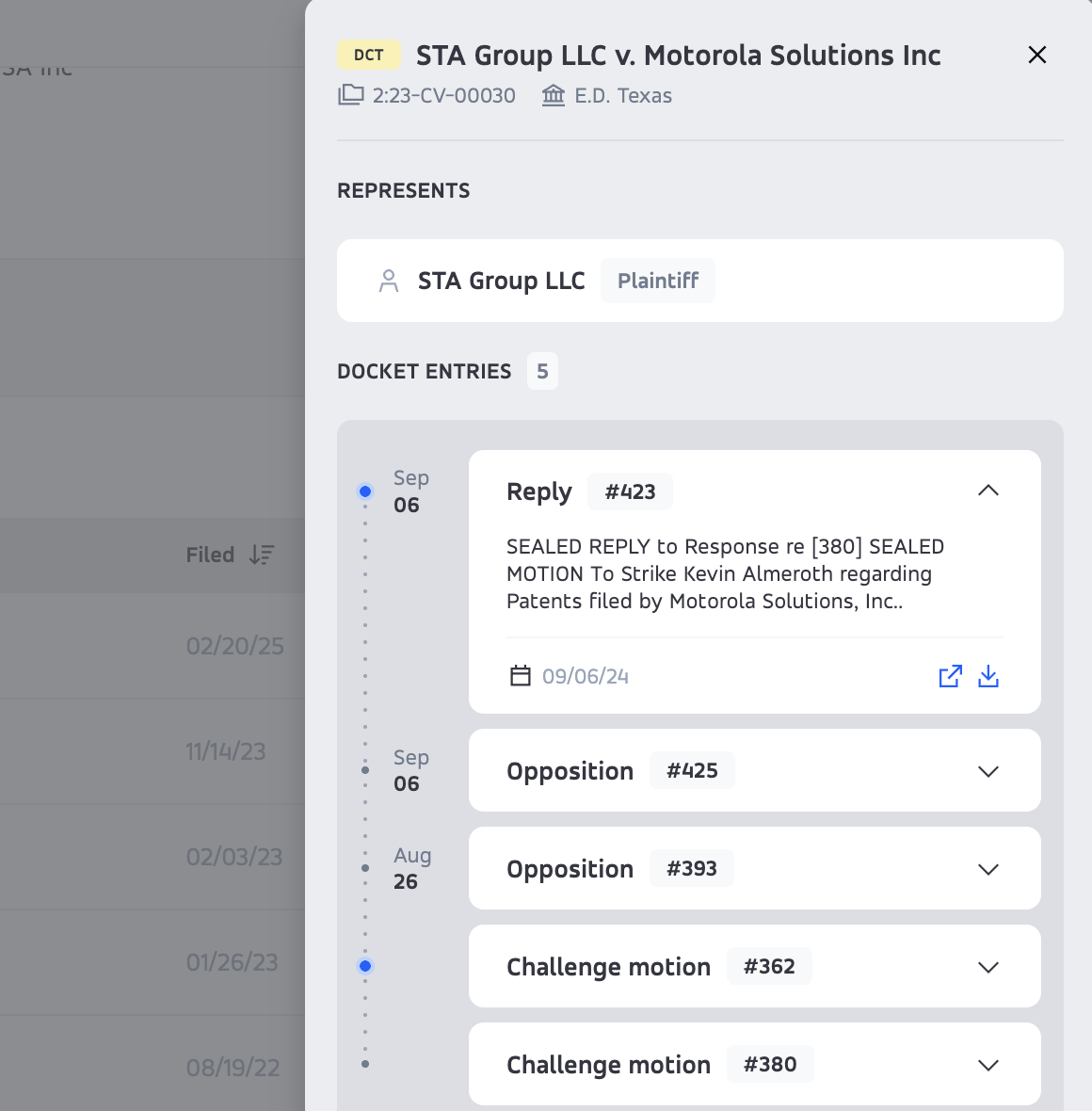Image resolution: width=1092 pixels, height=1111 pixels.
Task: Click the 02/20/25 filed date in background table
Action: point(234,646)
